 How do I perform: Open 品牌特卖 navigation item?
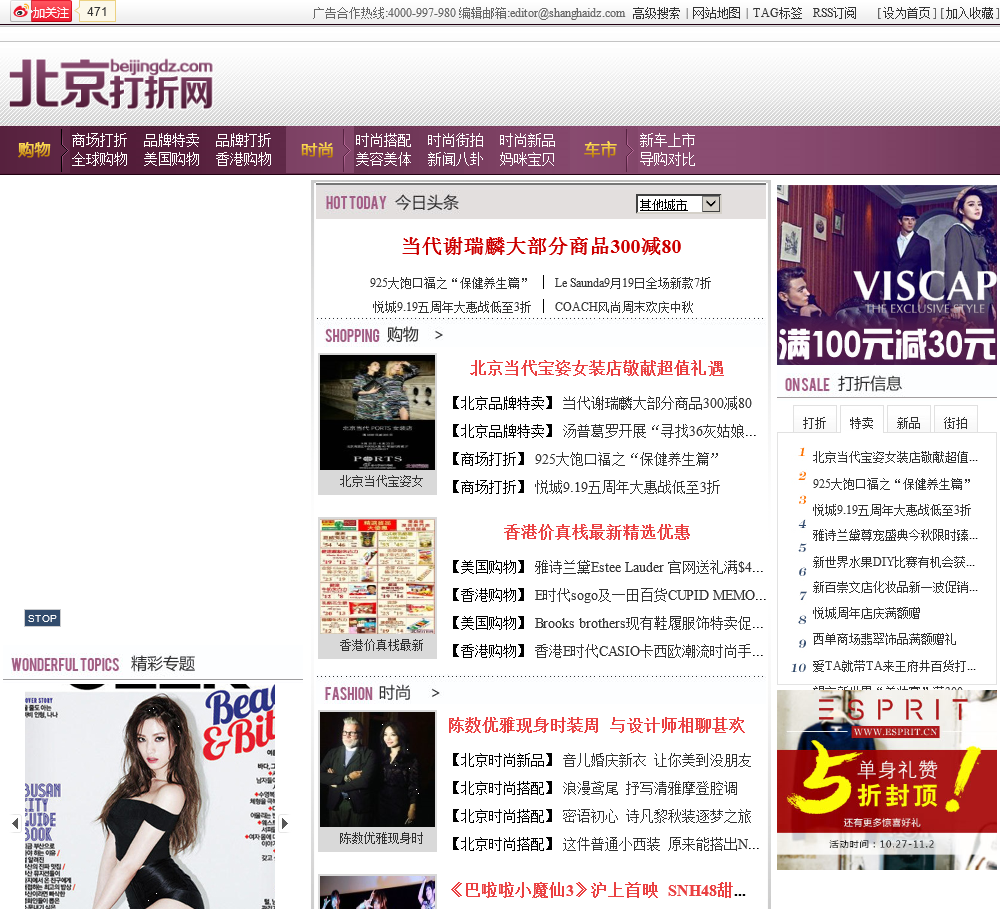point(172,140)
